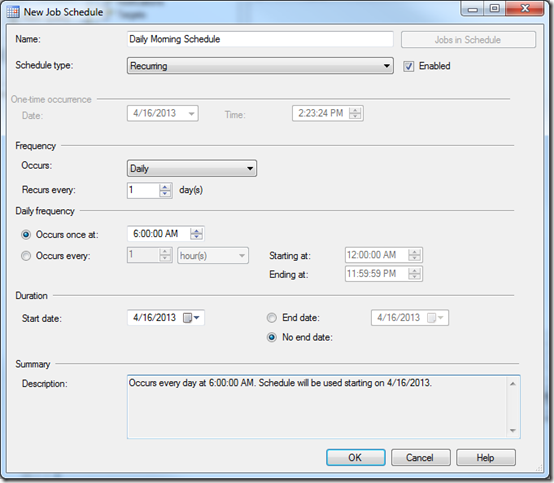Decrease the Recurs every days spinner
The height and width of the screenshot is (483, 554).
point(165,194)
